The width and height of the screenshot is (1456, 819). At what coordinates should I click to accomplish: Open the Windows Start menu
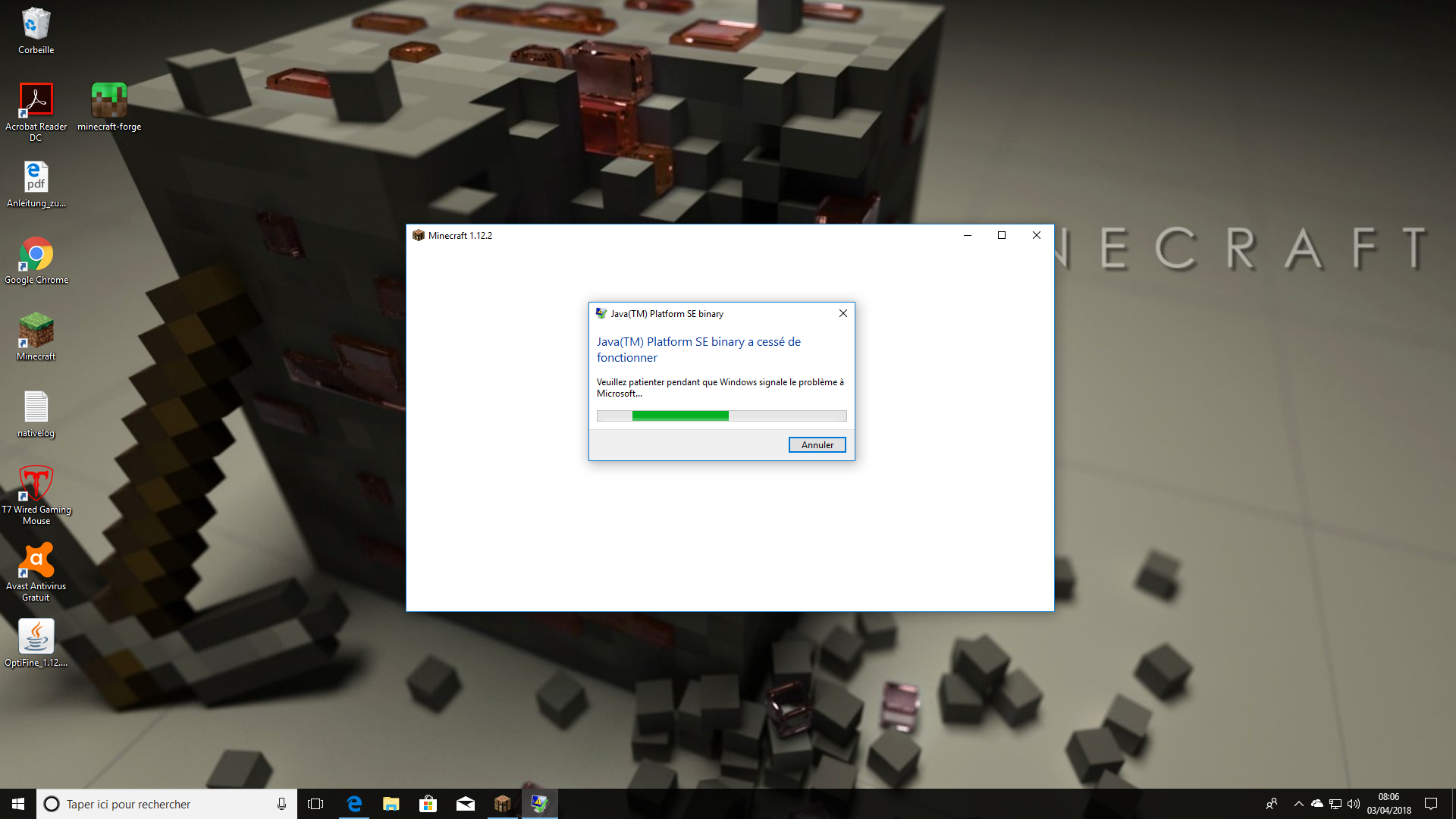(x=18, y=804)
